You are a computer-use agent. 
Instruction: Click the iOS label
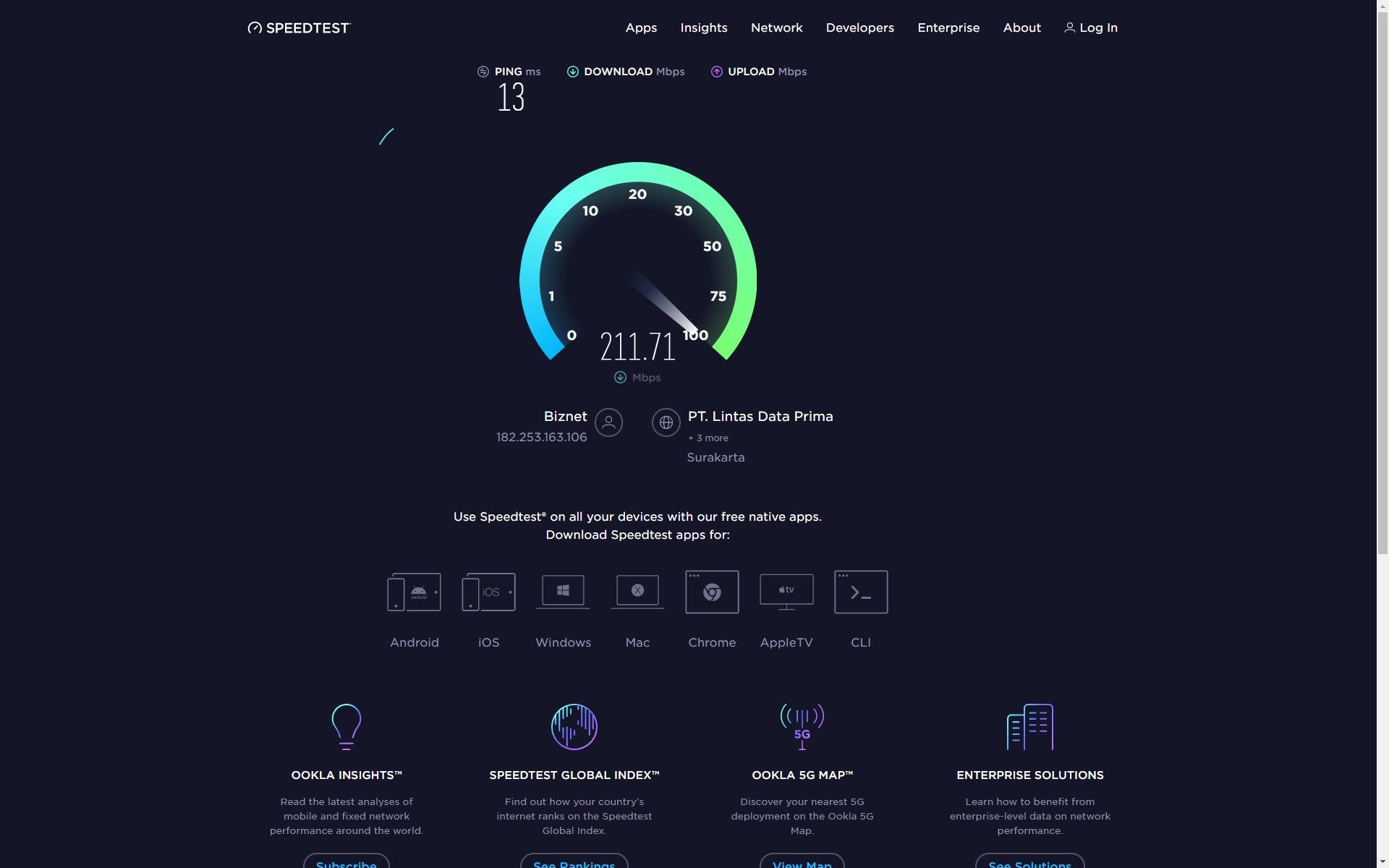click(489, 642)
